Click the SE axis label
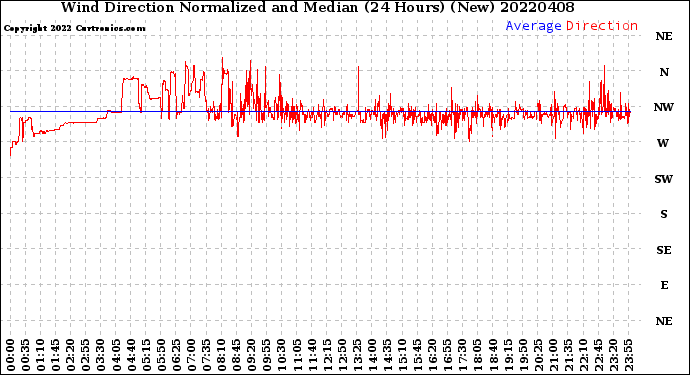The height and width of the screenshot is (375, 690). point(664,250)
